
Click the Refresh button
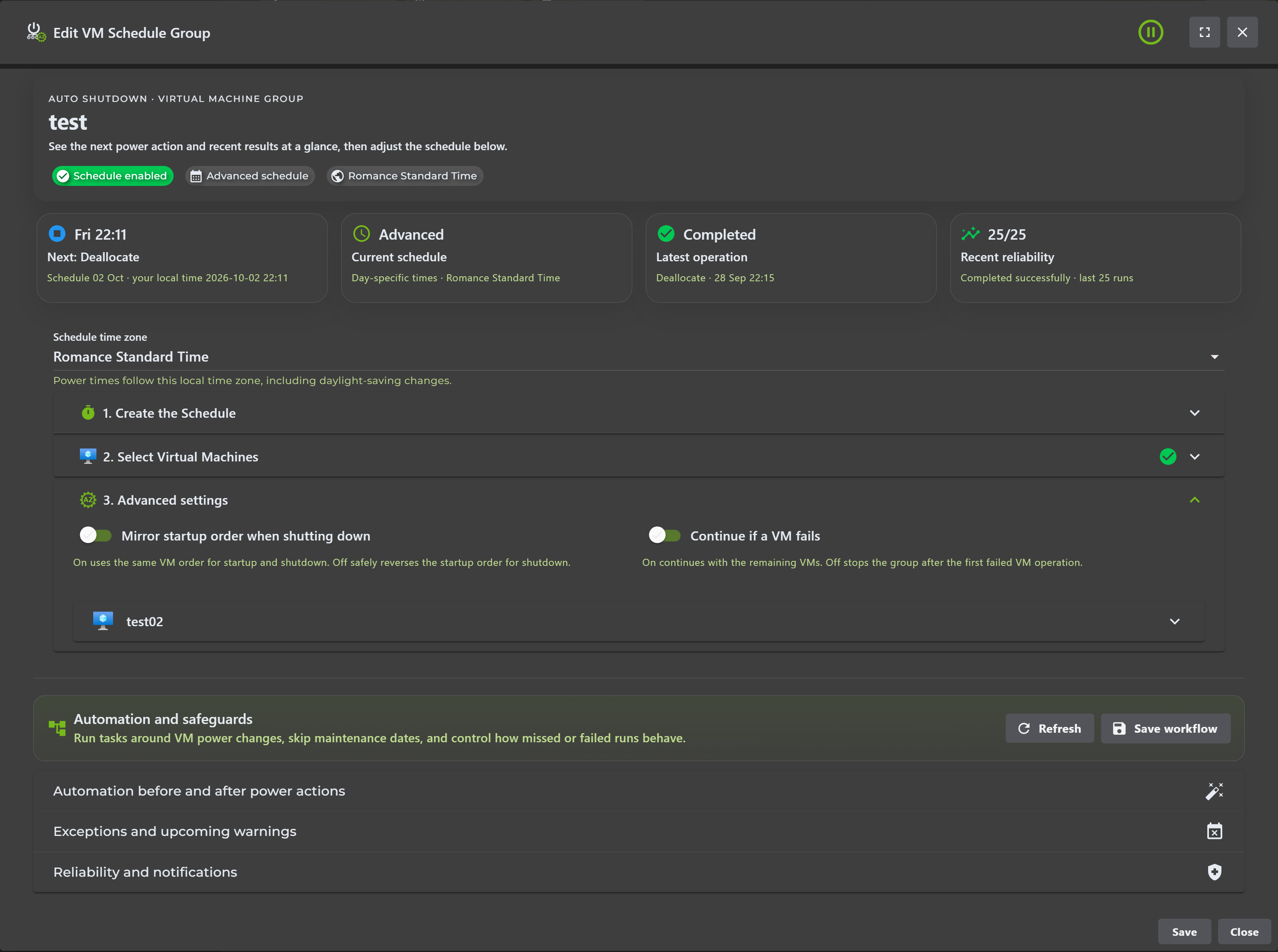pos(1049,729)
